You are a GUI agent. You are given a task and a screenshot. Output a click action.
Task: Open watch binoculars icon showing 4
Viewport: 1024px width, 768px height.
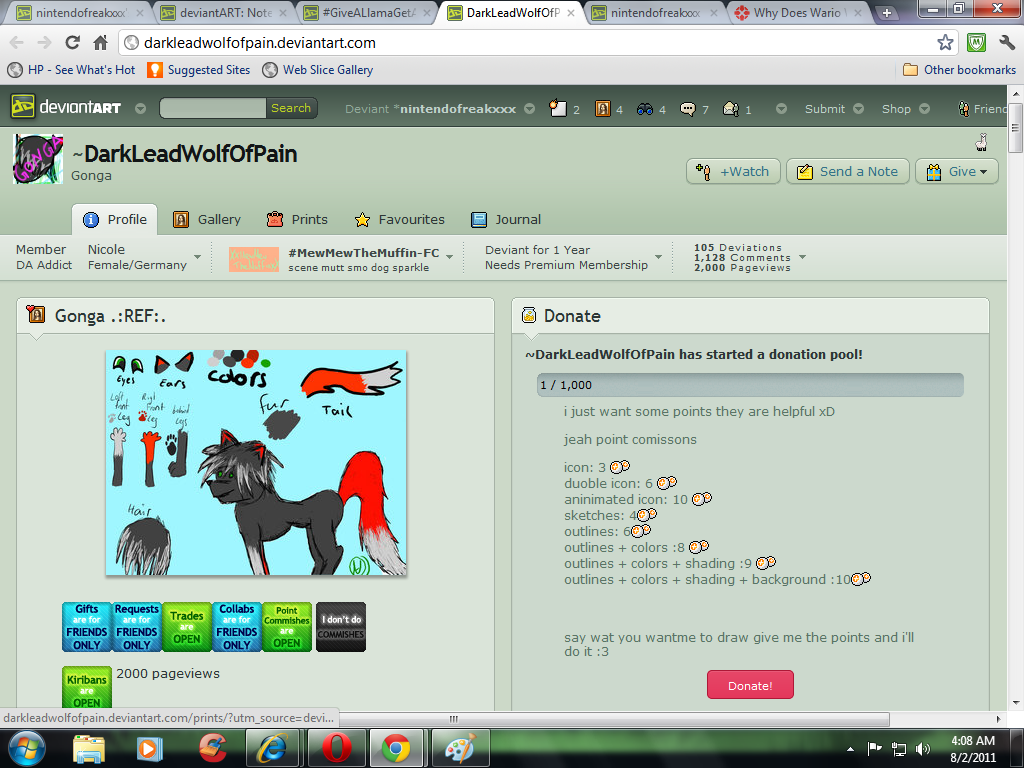pyautogui.click(x=645, y=109)
